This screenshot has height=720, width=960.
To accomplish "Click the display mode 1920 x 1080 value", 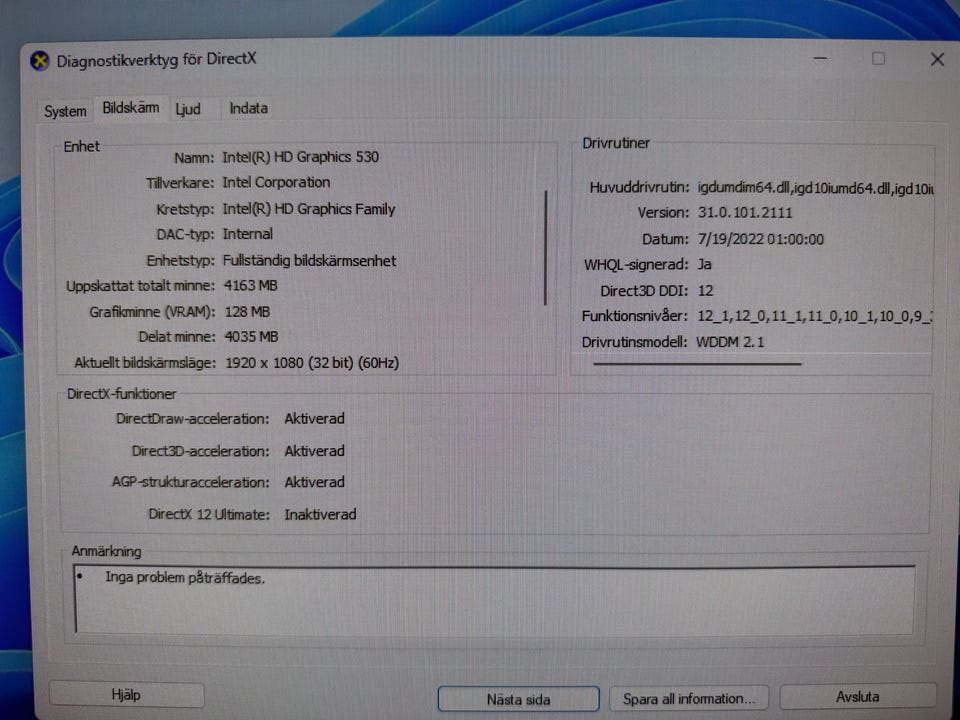I will [x=312, y=362].
